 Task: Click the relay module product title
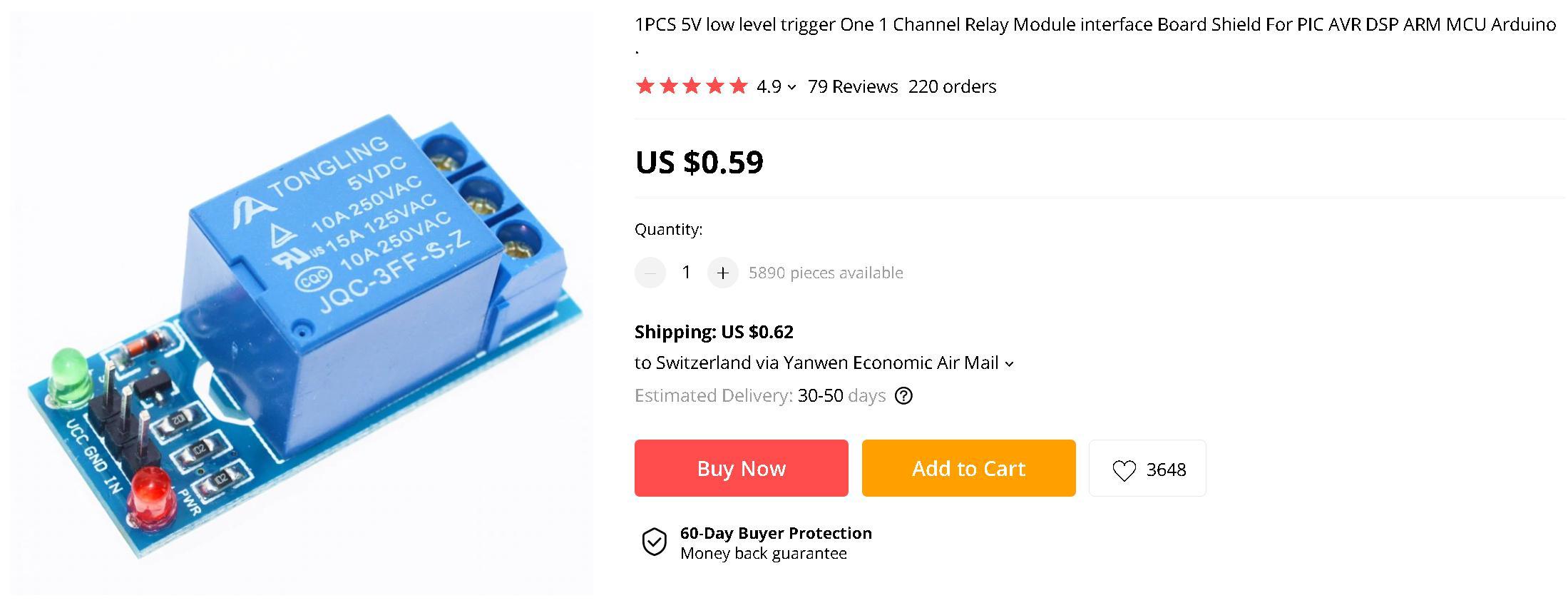coord(1095,25)
